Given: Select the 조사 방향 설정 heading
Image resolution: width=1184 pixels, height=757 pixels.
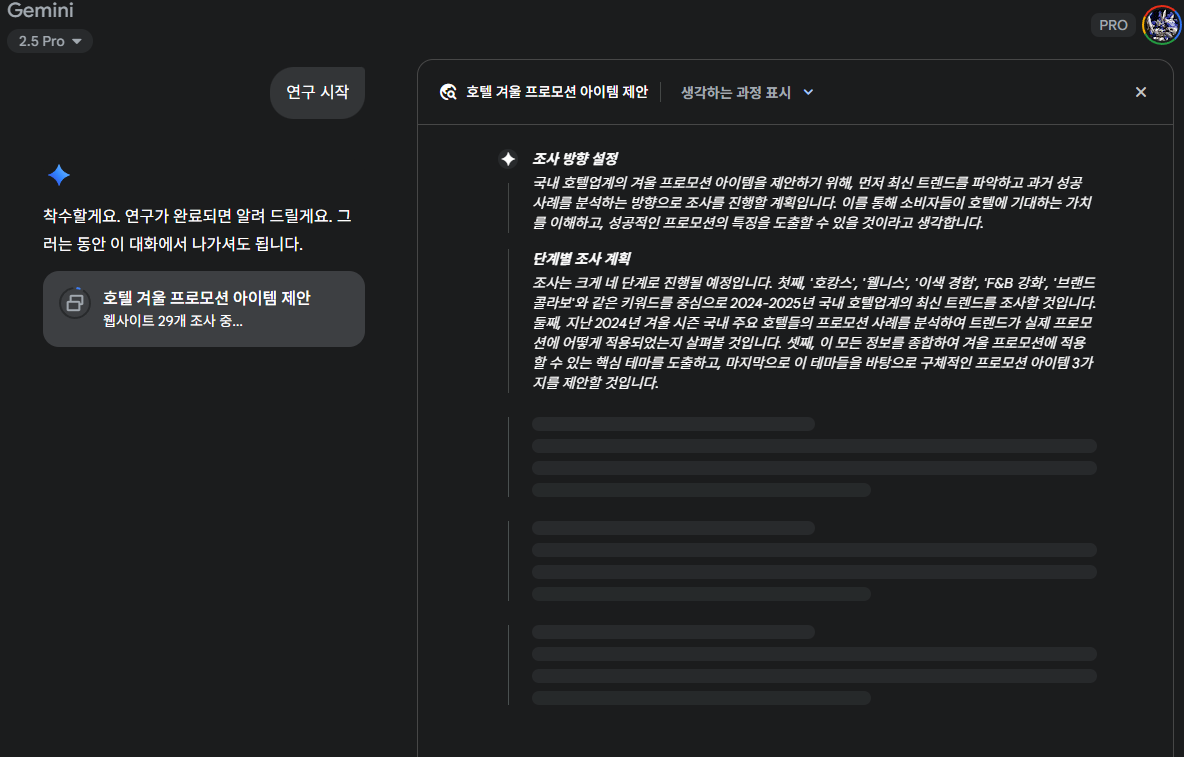Looking at the screenshot, I should click(x=575, y=158).
